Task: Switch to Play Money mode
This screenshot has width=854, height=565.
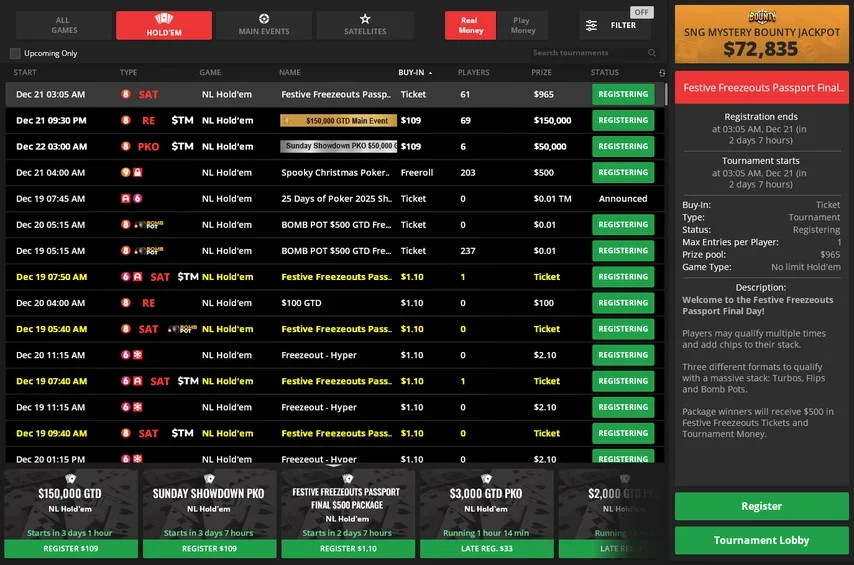Action: tap(522, 25)
